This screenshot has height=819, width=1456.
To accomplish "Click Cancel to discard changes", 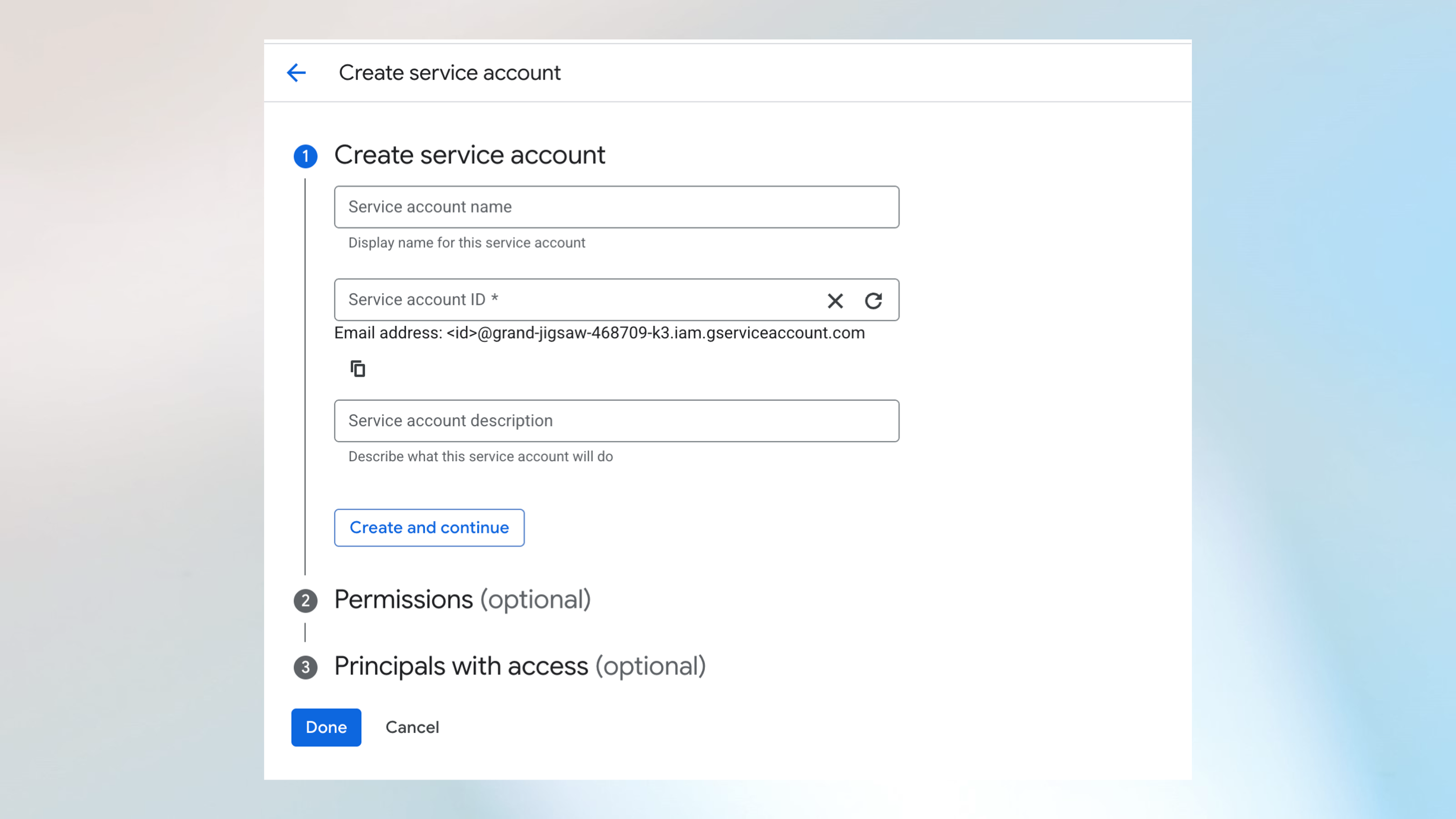I will [412, 727].
